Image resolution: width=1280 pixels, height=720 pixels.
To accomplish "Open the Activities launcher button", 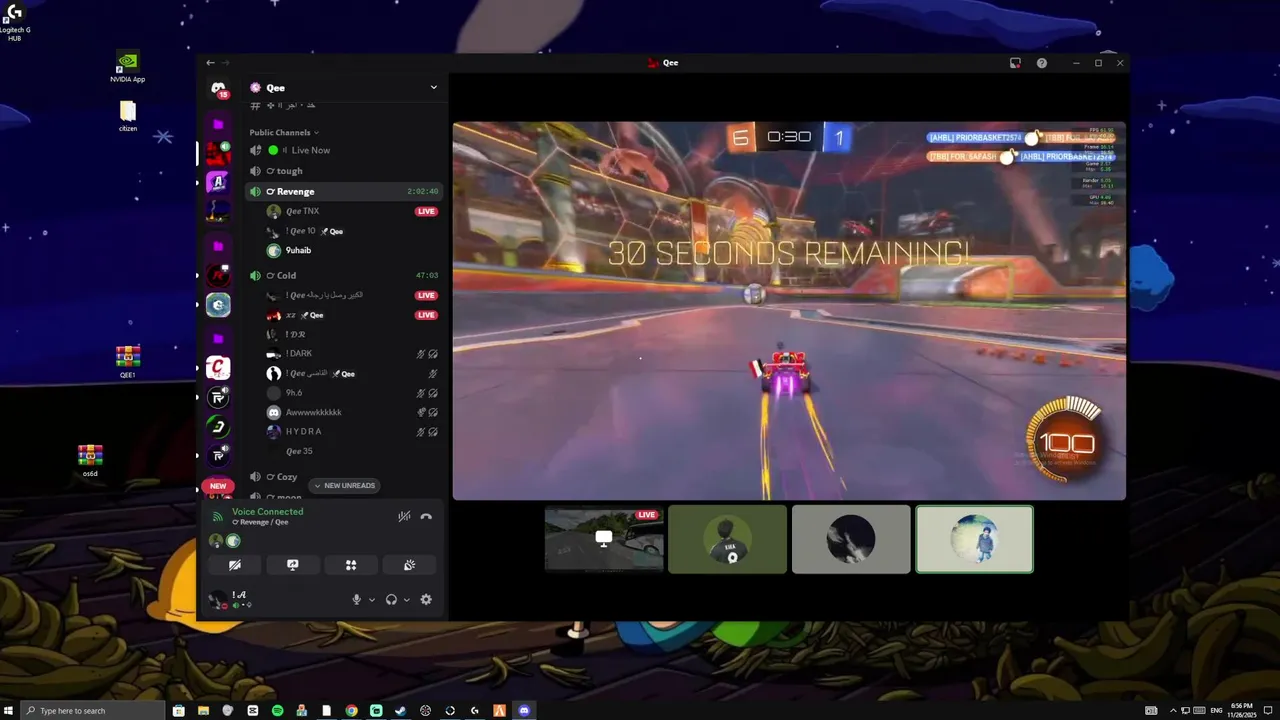I will tap(351, 565).
